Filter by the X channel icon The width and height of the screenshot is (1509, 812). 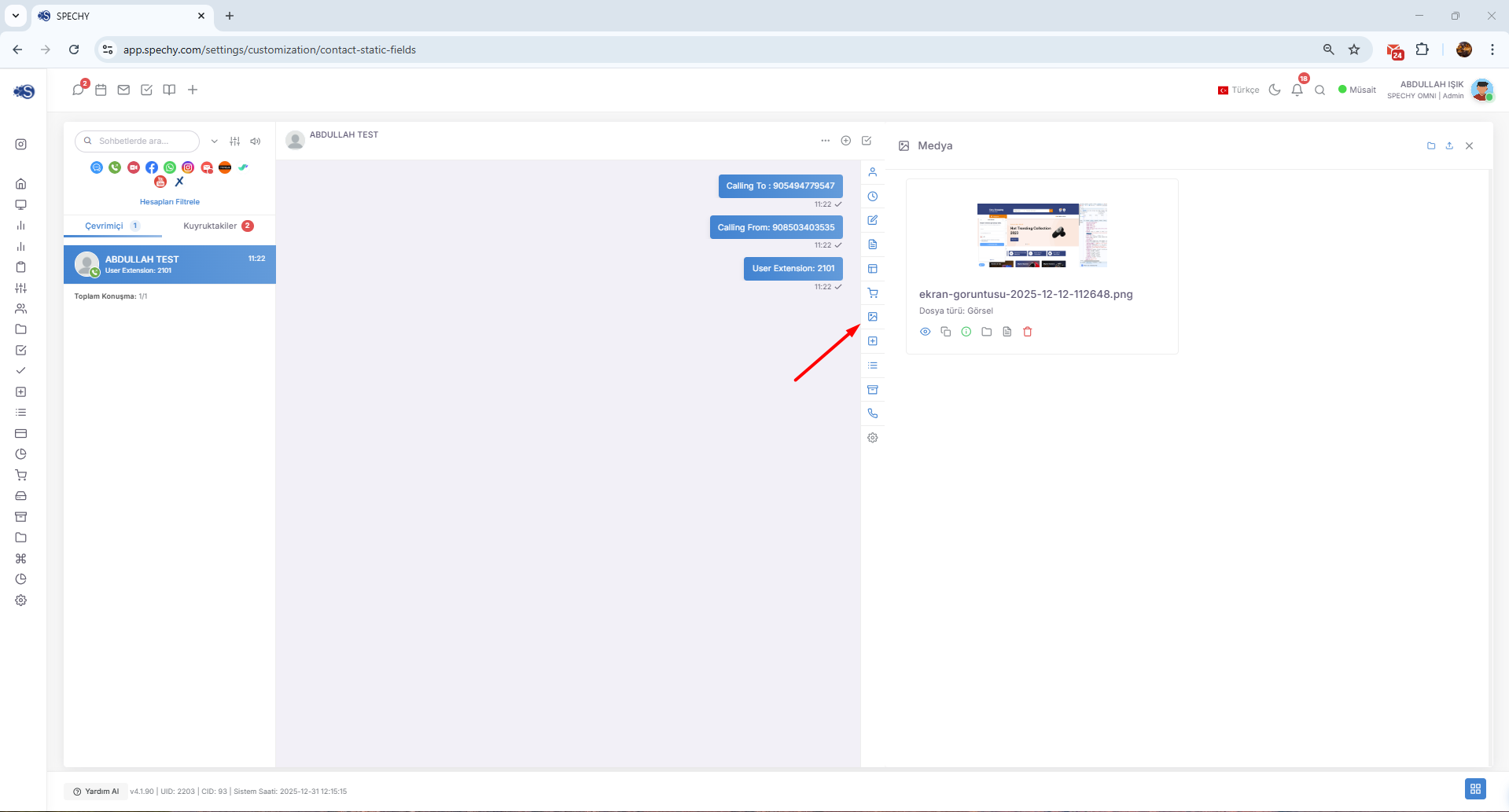pyautogui.click(x=179, y=182)
